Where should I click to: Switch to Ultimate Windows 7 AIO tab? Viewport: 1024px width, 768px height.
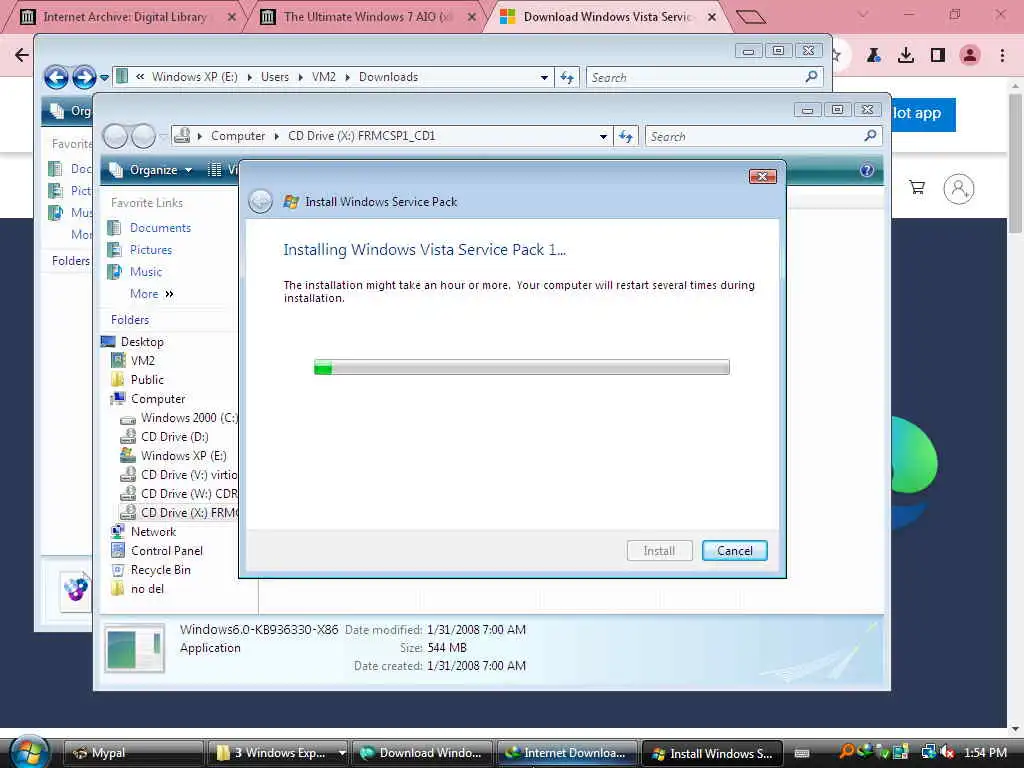pos(368,17)
